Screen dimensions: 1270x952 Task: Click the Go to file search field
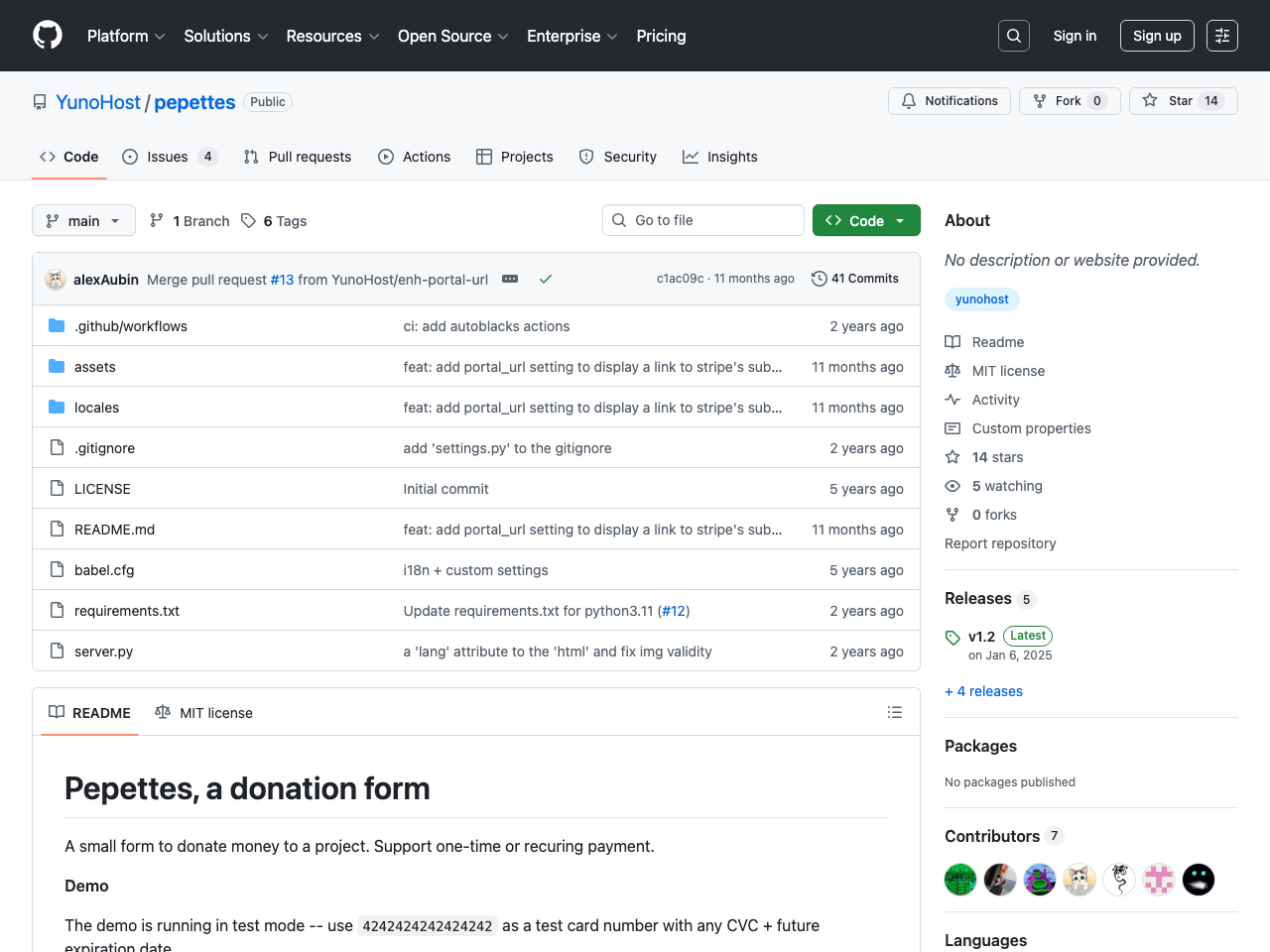[x=703, y=220]
